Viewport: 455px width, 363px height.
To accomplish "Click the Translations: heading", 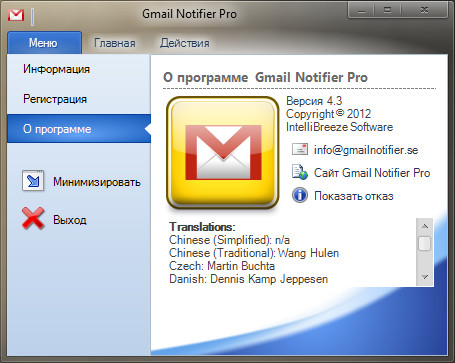I will pyautogui.click(x=202, y=227).
